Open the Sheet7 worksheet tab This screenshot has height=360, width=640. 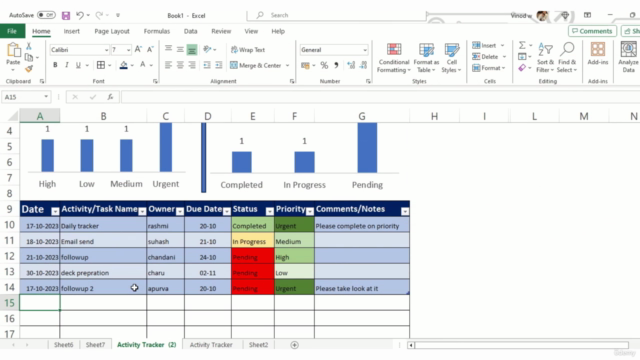click(96, 345)
